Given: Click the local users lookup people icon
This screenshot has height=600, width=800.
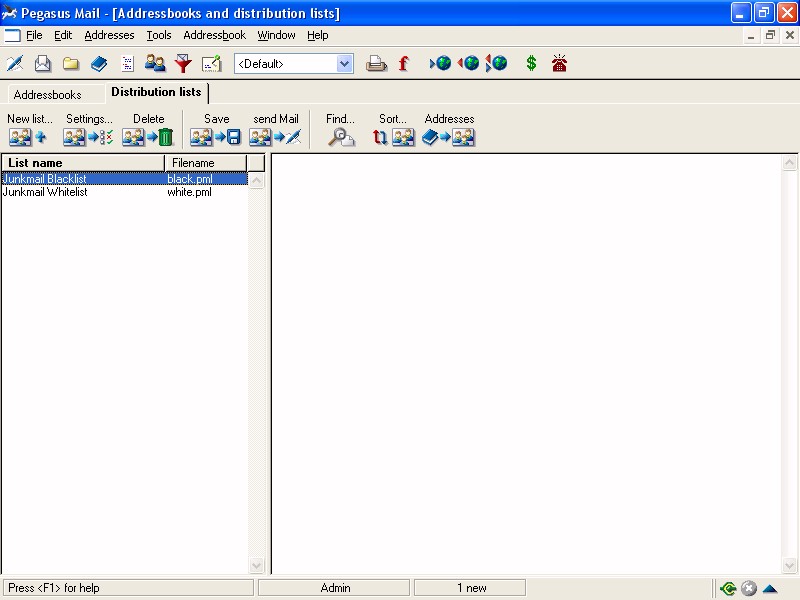Looking at the screenshot, I should (x=155, y=64).
